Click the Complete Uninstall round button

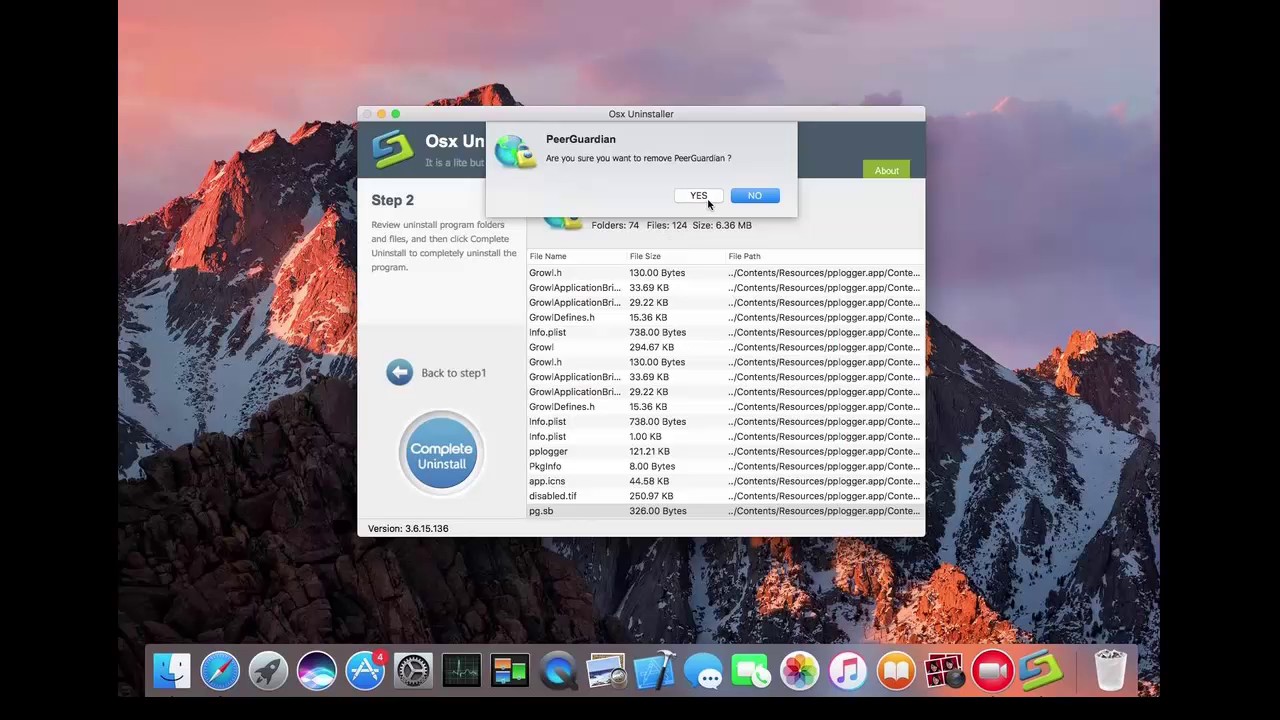[441, 452]
